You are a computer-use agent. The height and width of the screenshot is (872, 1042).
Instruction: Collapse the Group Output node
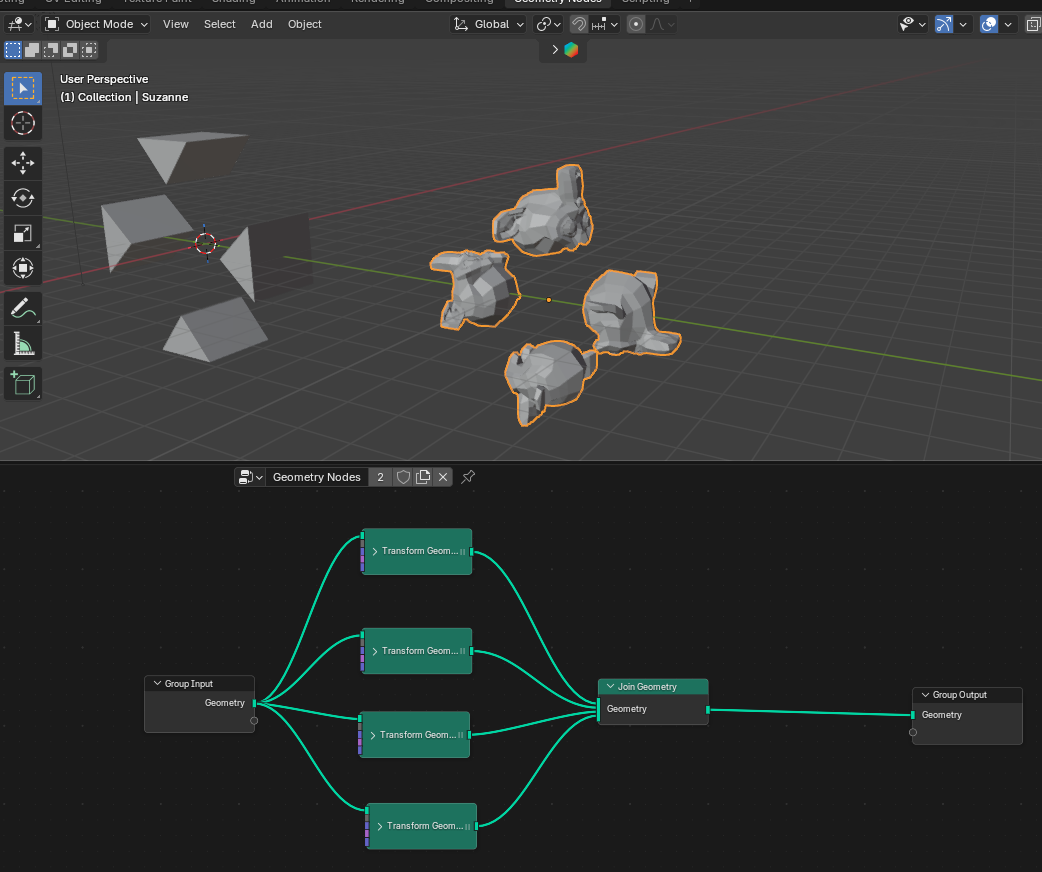[925, 695]
